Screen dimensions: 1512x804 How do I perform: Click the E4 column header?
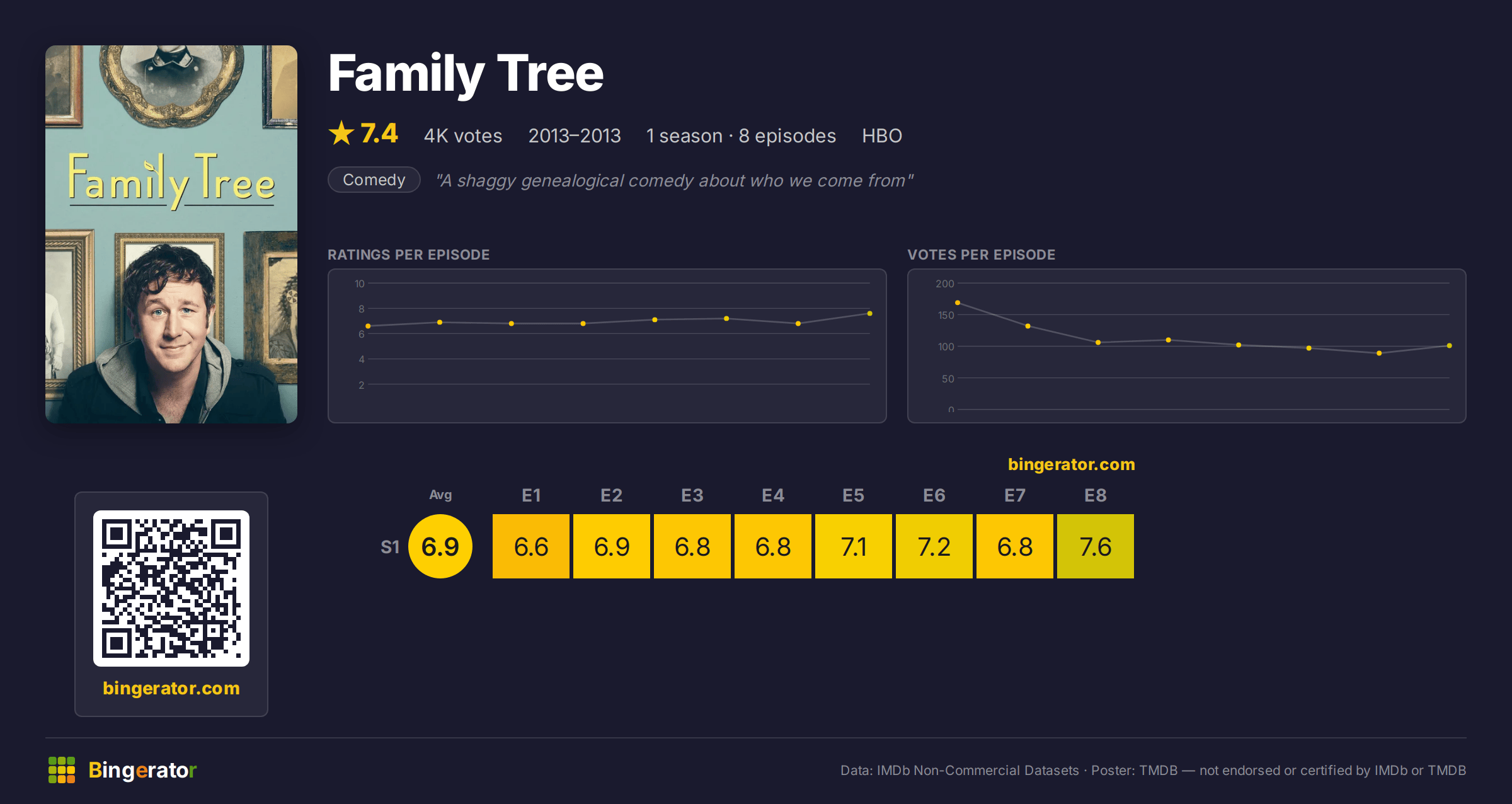point(773,495)
